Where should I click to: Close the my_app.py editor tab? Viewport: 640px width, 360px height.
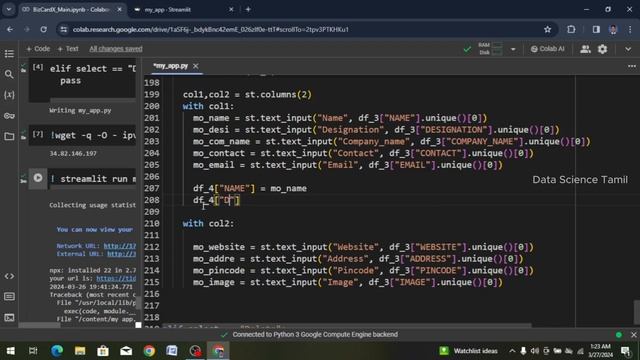196,66
